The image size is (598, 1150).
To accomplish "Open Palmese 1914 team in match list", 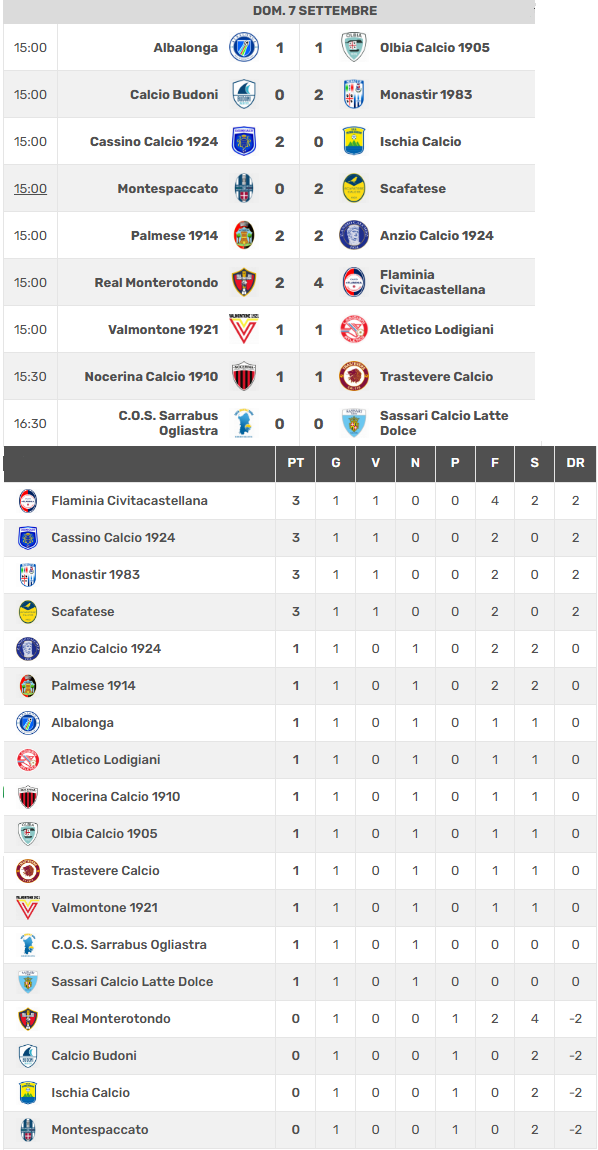I will (175, 235).
